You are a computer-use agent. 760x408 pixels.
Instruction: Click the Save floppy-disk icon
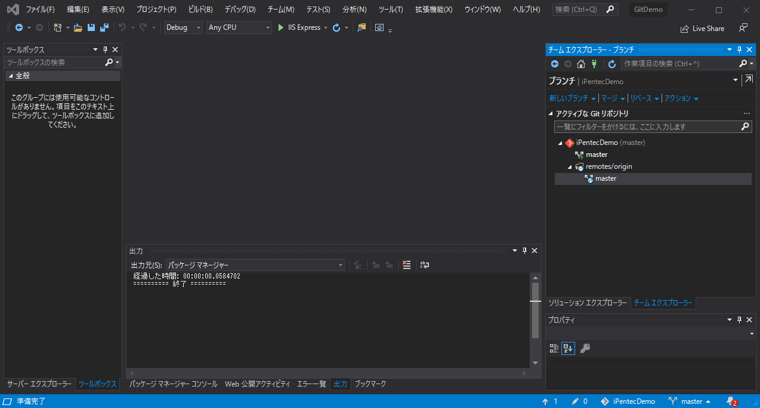coord(91,28)
